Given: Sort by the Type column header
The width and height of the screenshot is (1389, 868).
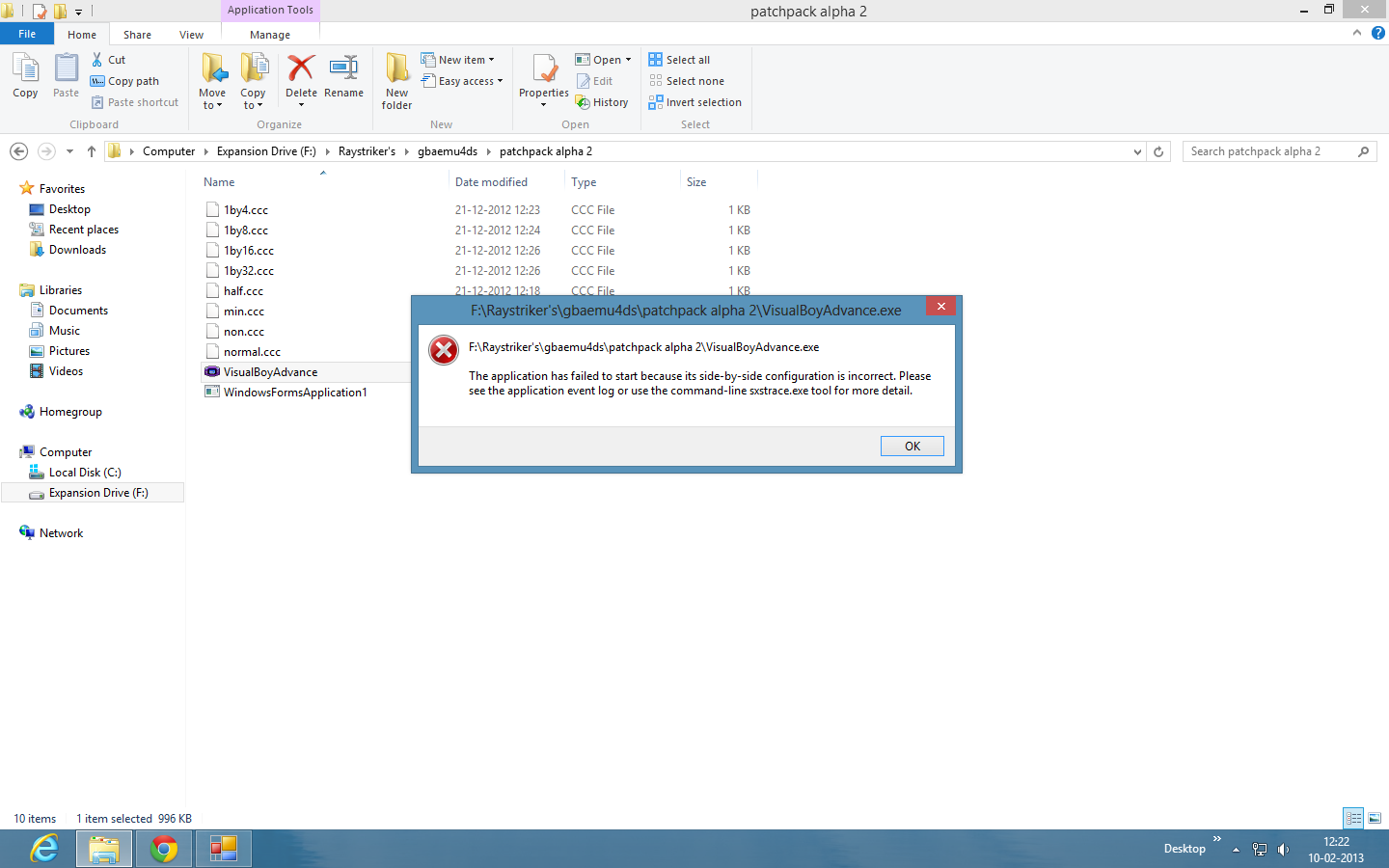Looking at the screenshot, I should tap(622, 181).
